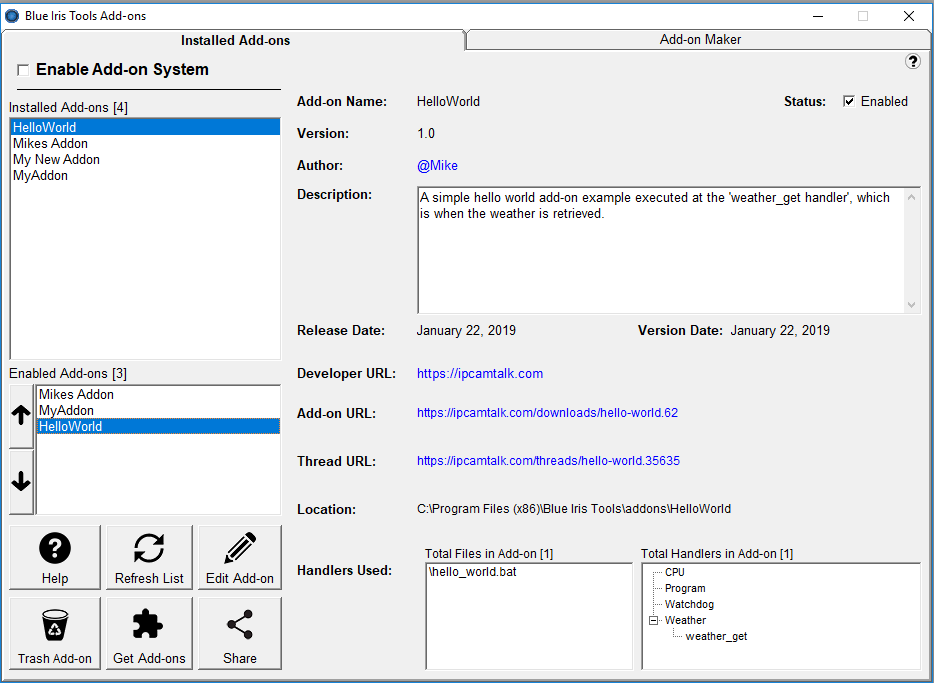Open Edit Add-on with pencil icon

(x=240, y=557)
